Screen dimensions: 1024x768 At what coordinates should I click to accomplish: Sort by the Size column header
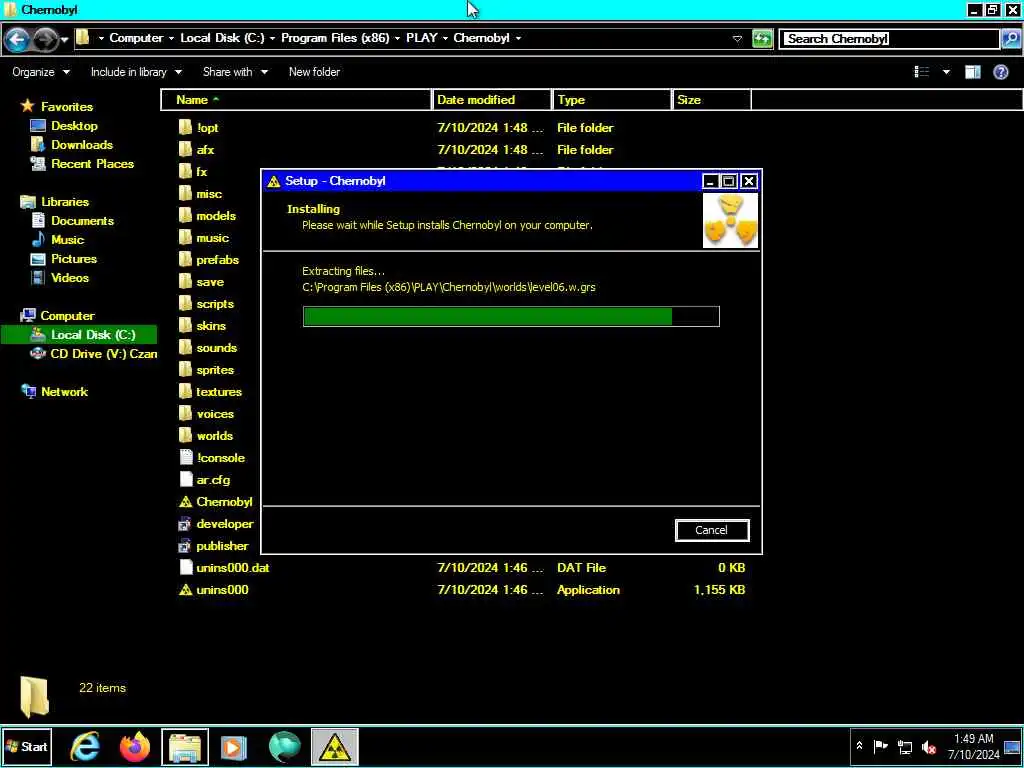(712, 100)
